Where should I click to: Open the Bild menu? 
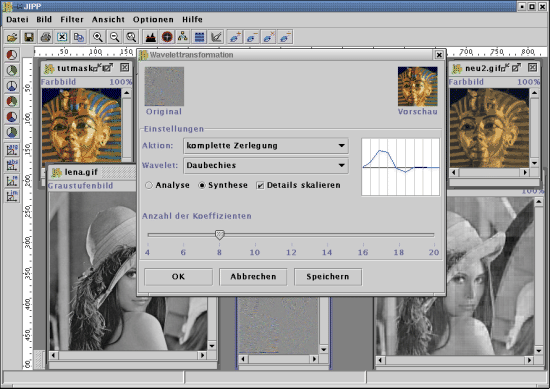44,20
